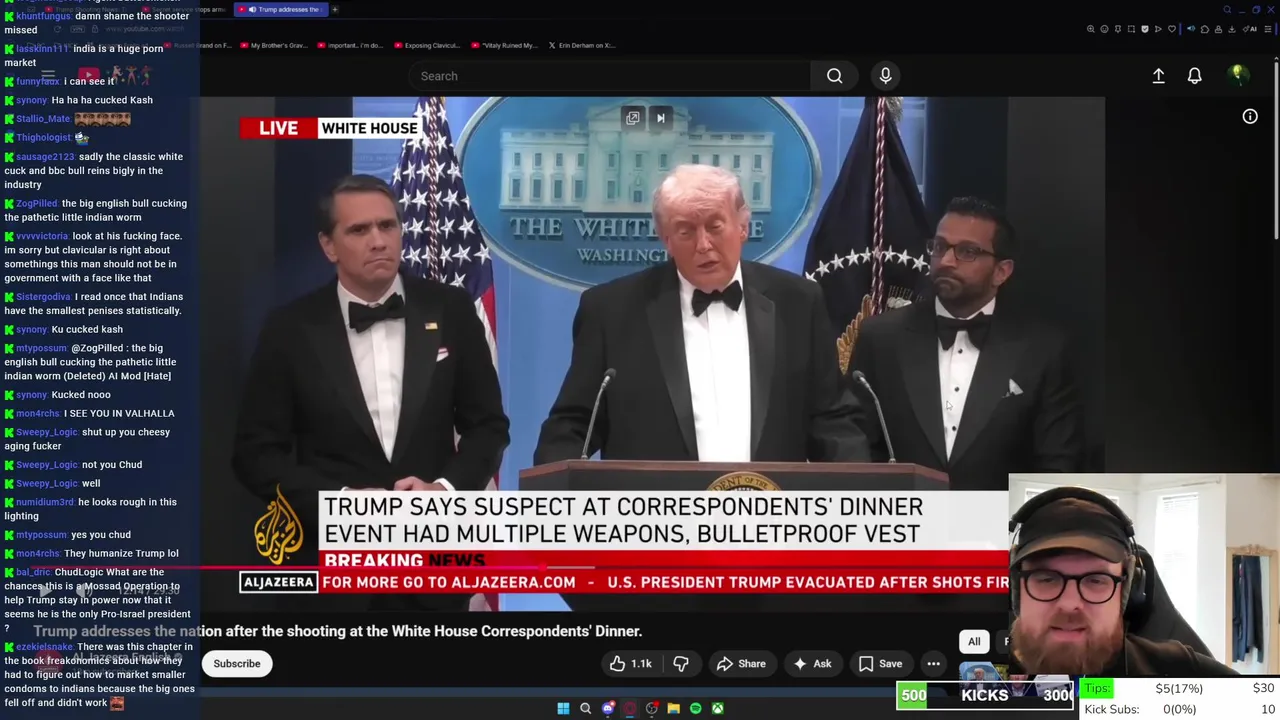The width and height of the screenshot is (1280, 720).
Task: Open Spotify from the taskbar
Action: [695, 709]
